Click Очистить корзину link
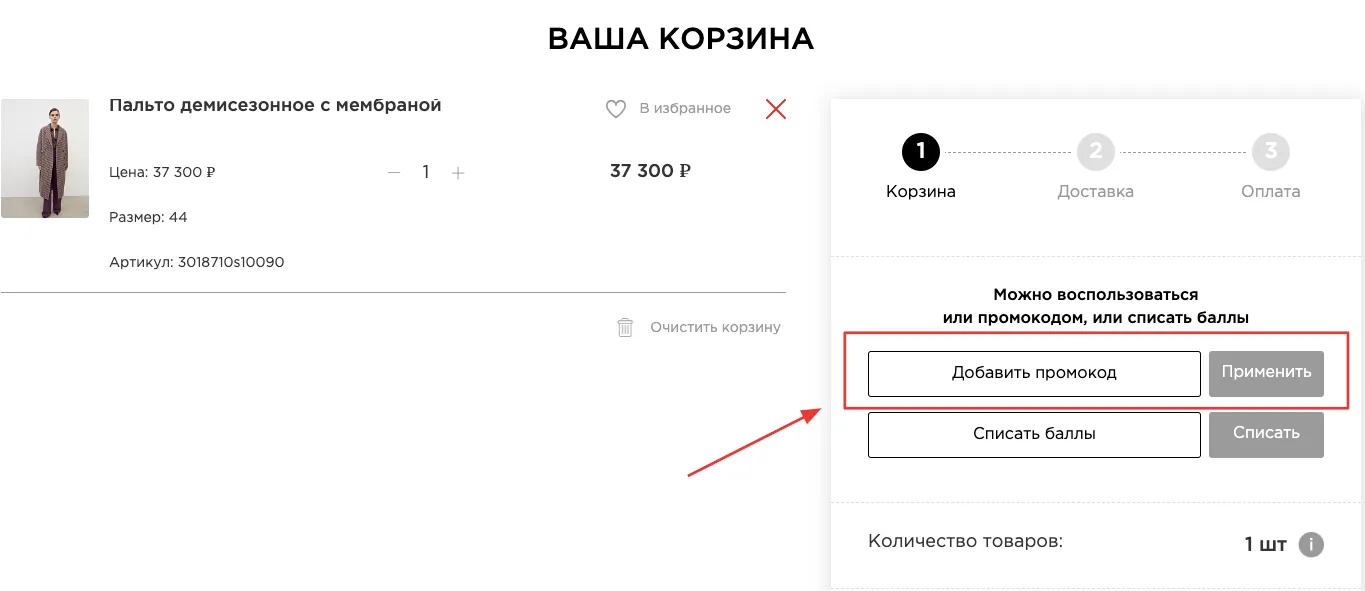Image resolution: width=1365 pixels, height=591 pixels. [x=715, y=327]
